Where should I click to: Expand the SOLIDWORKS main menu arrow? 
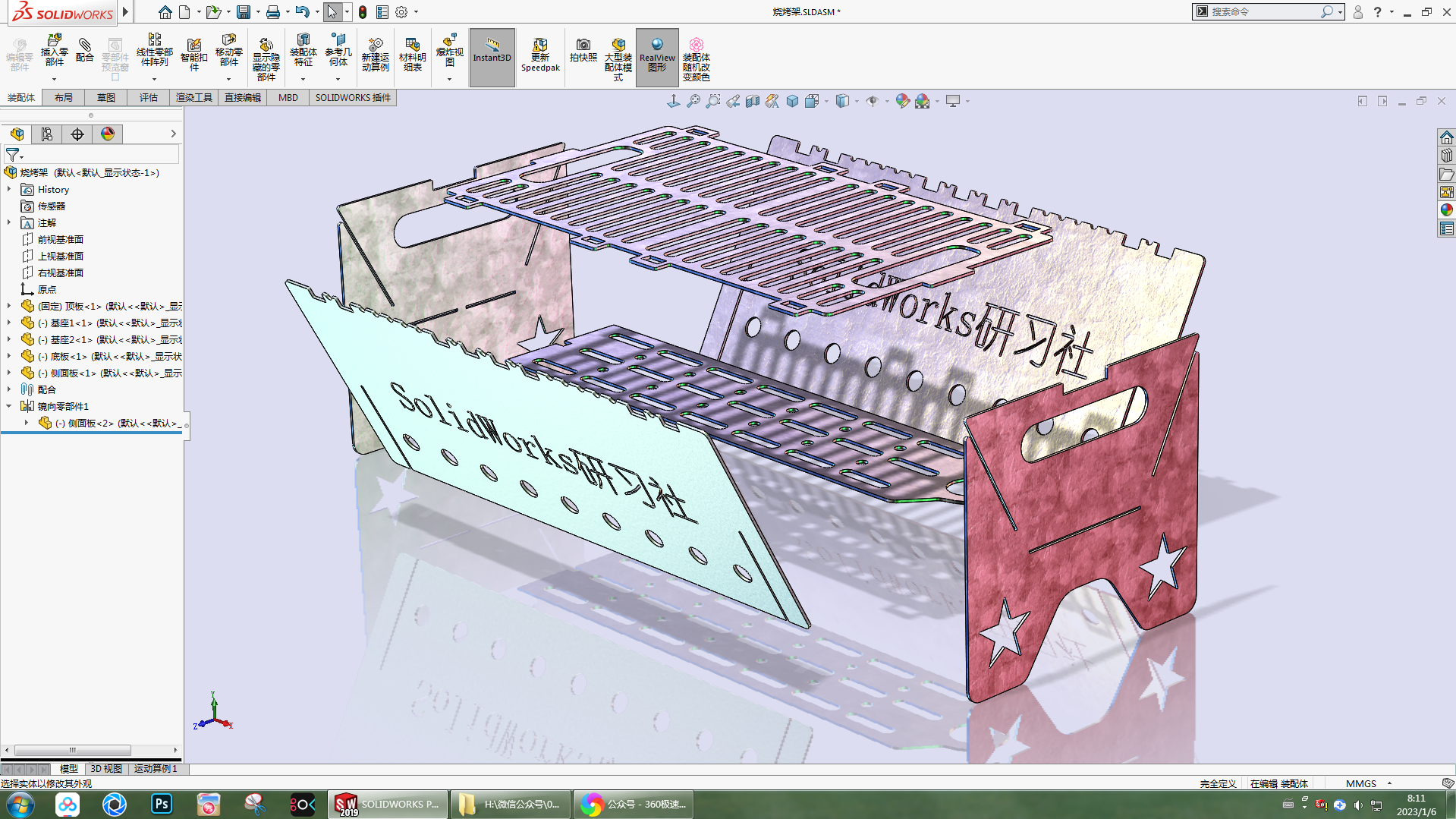pyautogui.click(x=126, y=11)
